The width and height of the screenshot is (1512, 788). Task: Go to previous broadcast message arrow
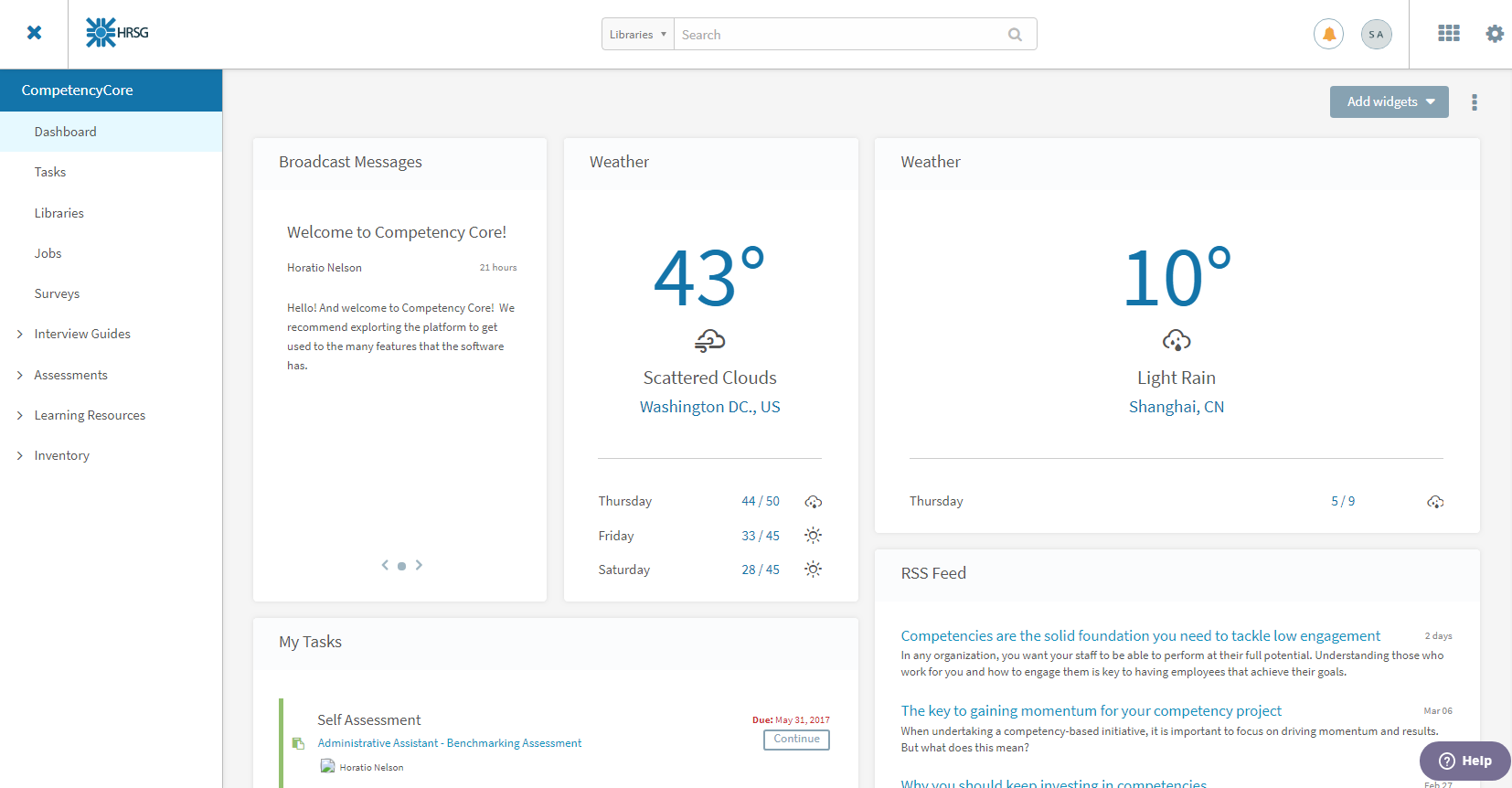point(385,565)
